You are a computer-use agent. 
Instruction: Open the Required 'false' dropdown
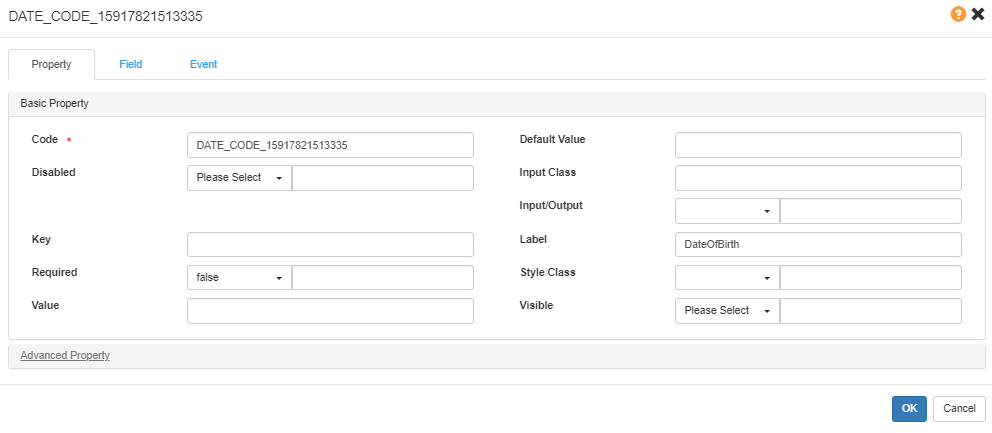tap(239, 278)
